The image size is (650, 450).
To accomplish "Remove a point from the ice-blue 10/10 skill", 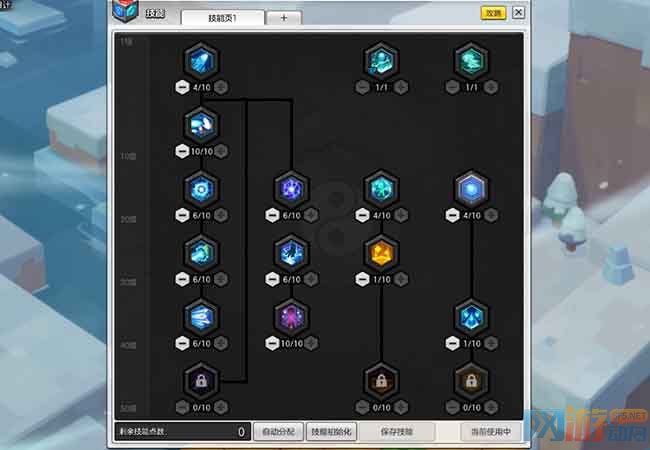I will pyautogui.click(x=182, y=151).
